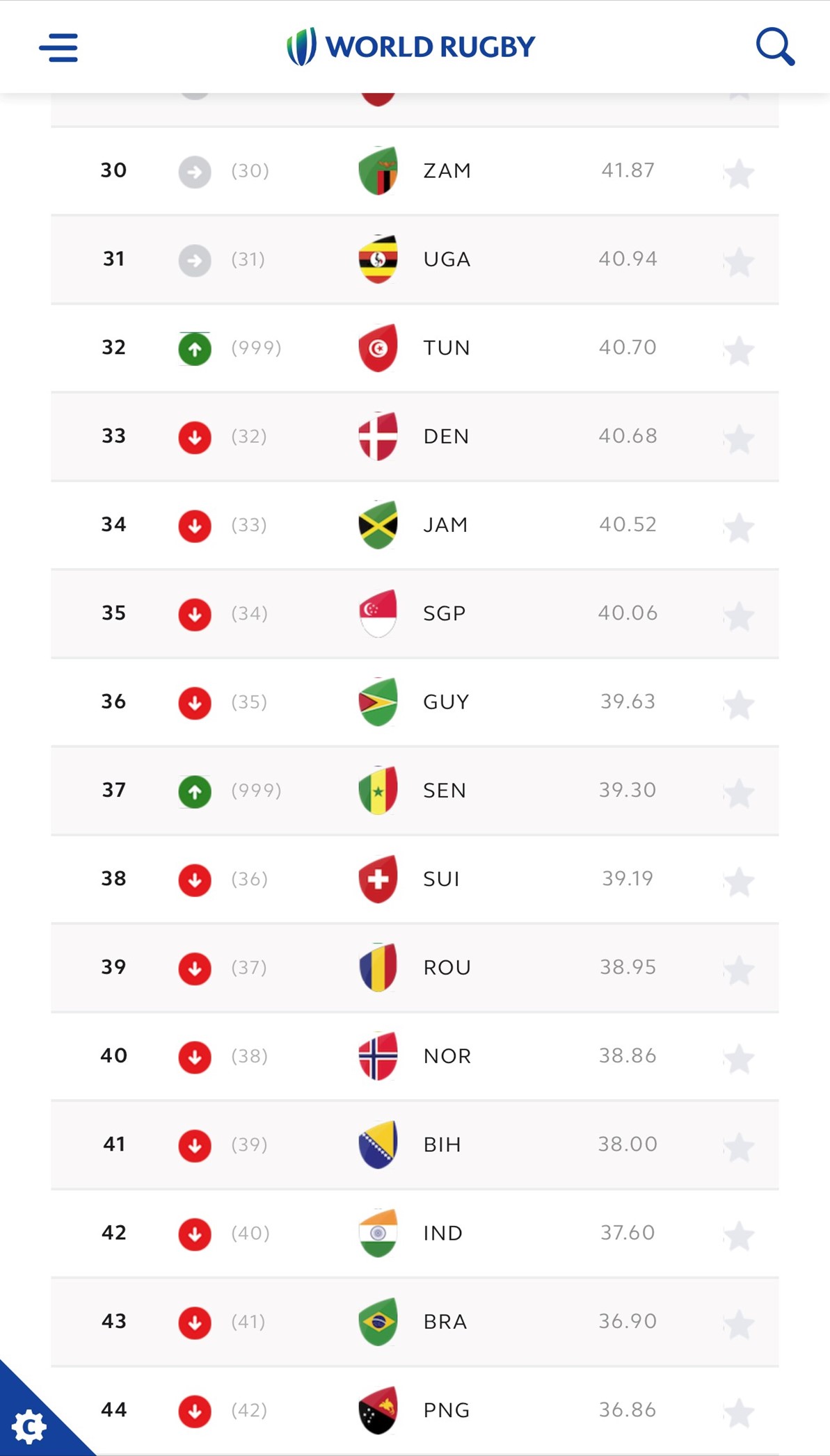Viewport: 830px width, 1456px height.
Task: Open the PNG team row
Action: point(447,1410)
